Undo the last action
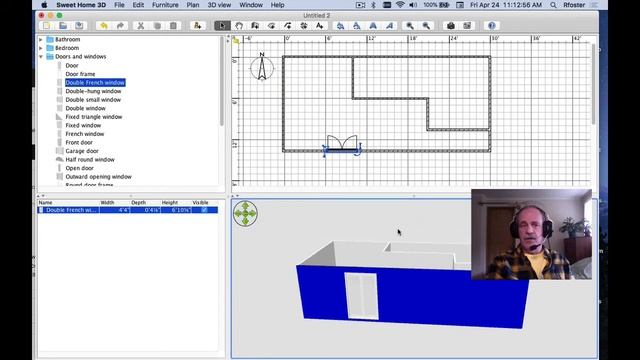The height and width of the screenshot is (360, 640). pos(104,26)
